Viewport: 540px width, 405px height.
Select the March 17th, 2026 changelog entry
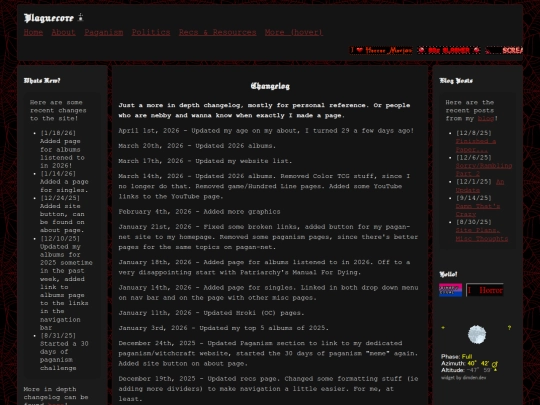(205, 161)
